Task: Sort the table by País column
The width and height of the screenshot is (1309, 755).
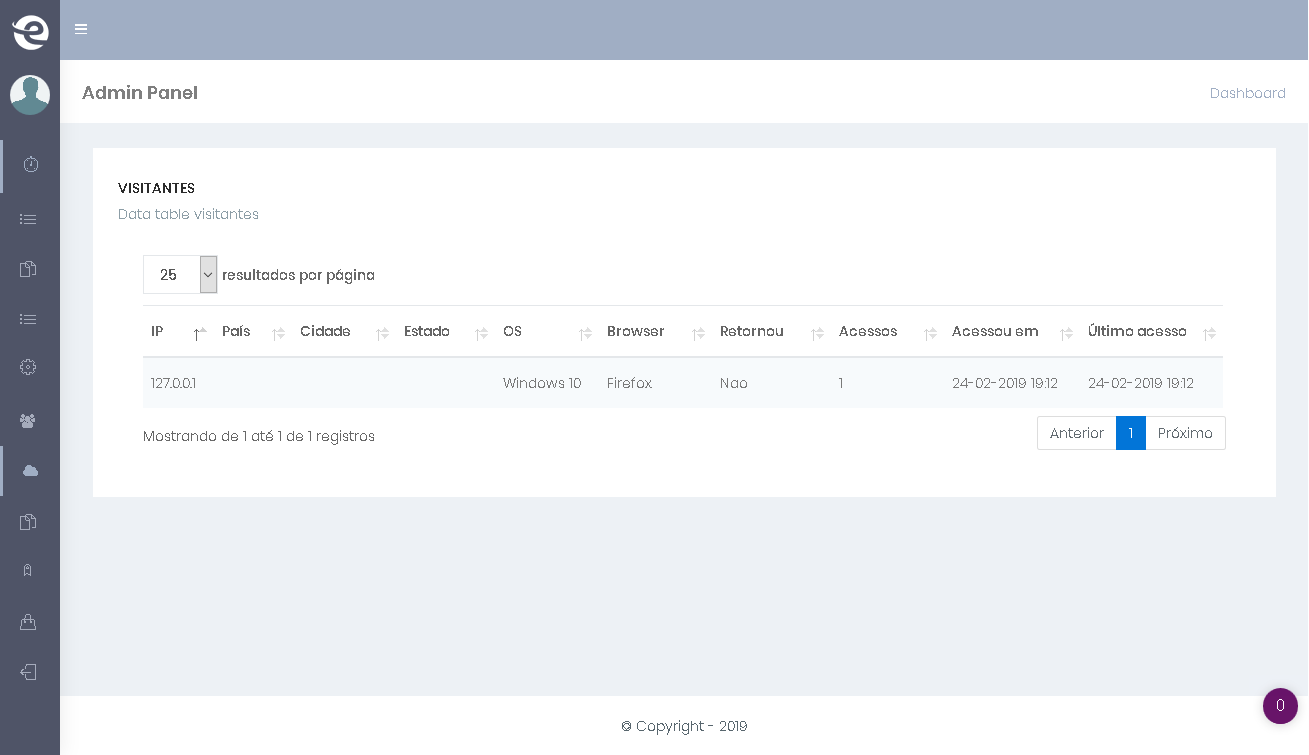Action: [x=253, y=332]
